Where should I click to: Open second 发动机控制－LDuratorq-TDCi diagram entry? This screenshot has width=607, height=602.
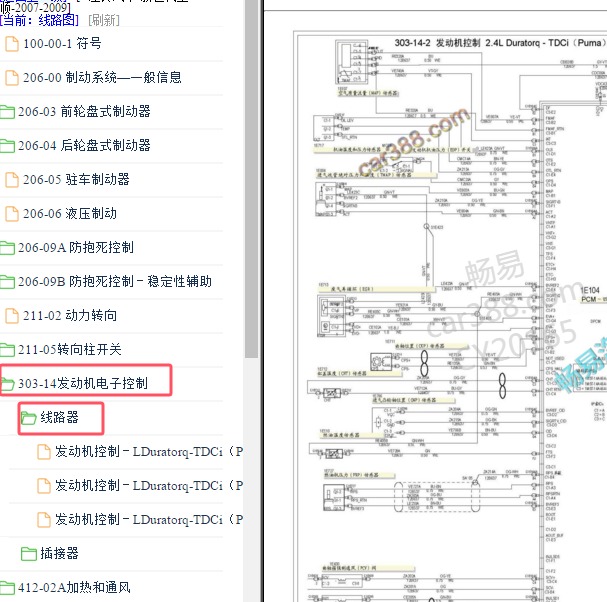click(149, 486)
